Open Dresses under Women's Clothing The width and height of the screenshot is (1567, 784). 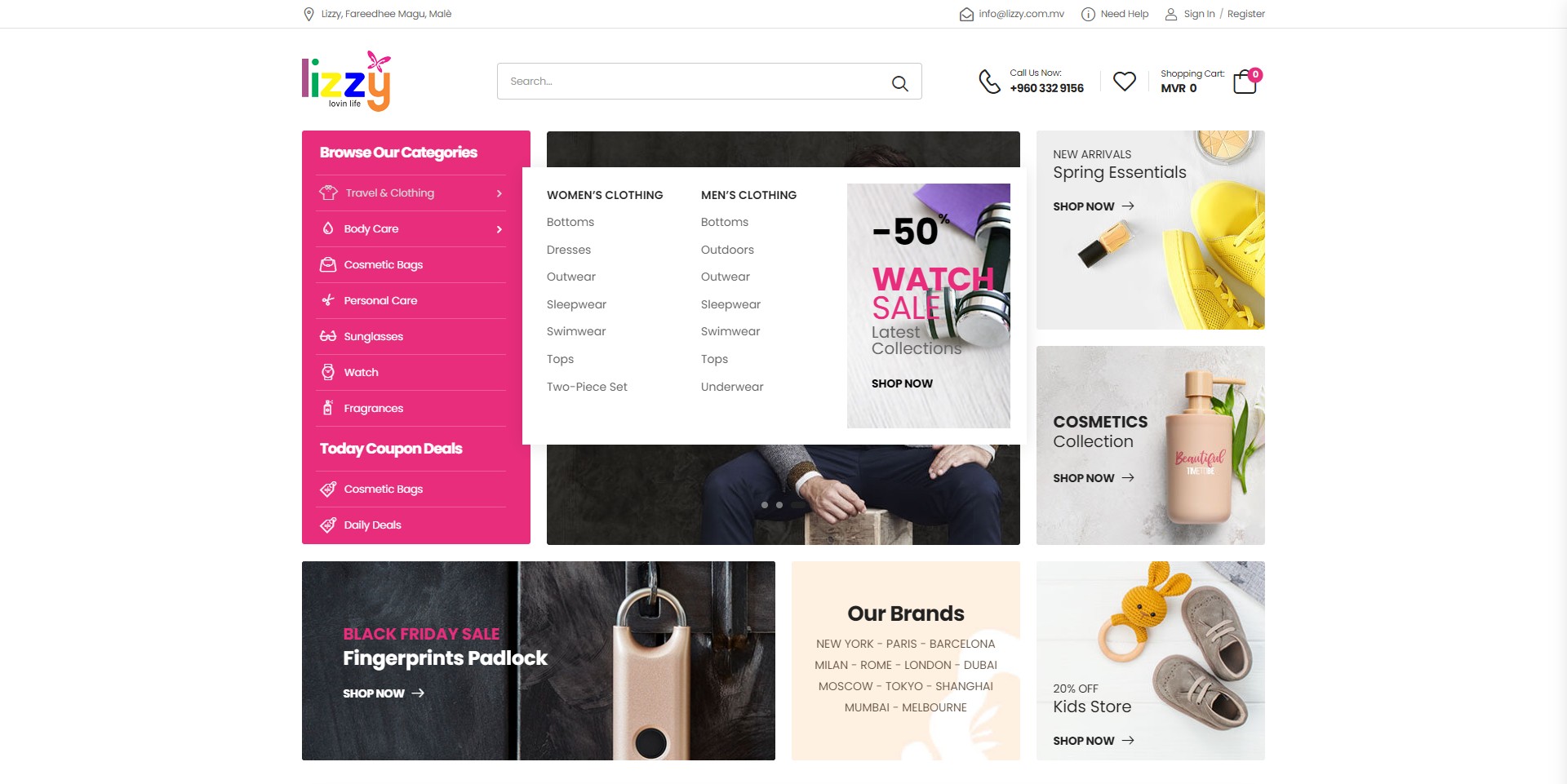pos(569,250)
